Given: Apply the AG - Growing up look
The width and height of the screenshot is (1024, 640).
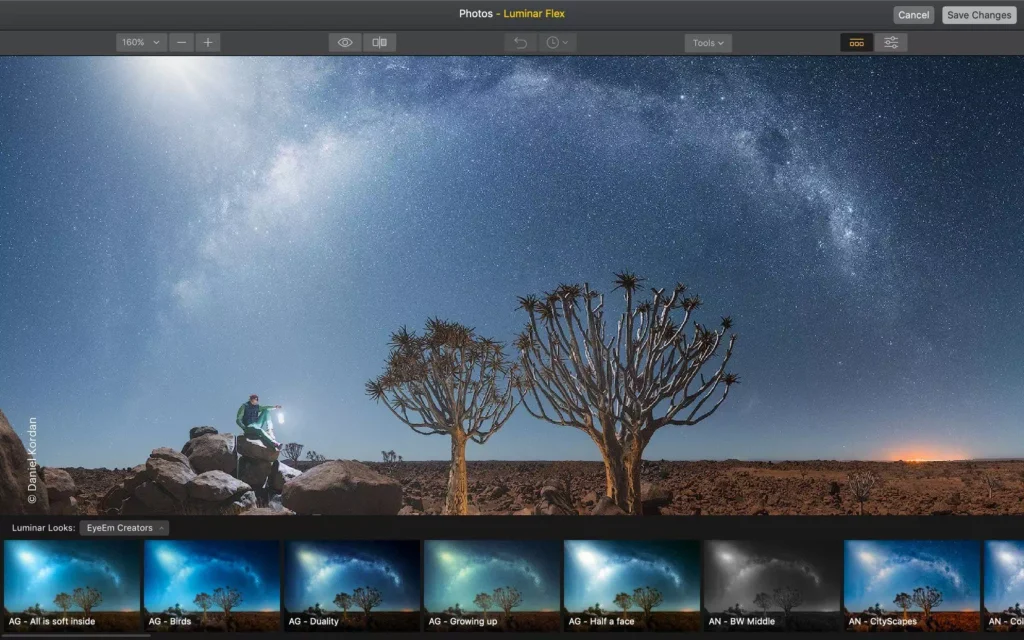Looking at the screenshot, I should [492, 585].
